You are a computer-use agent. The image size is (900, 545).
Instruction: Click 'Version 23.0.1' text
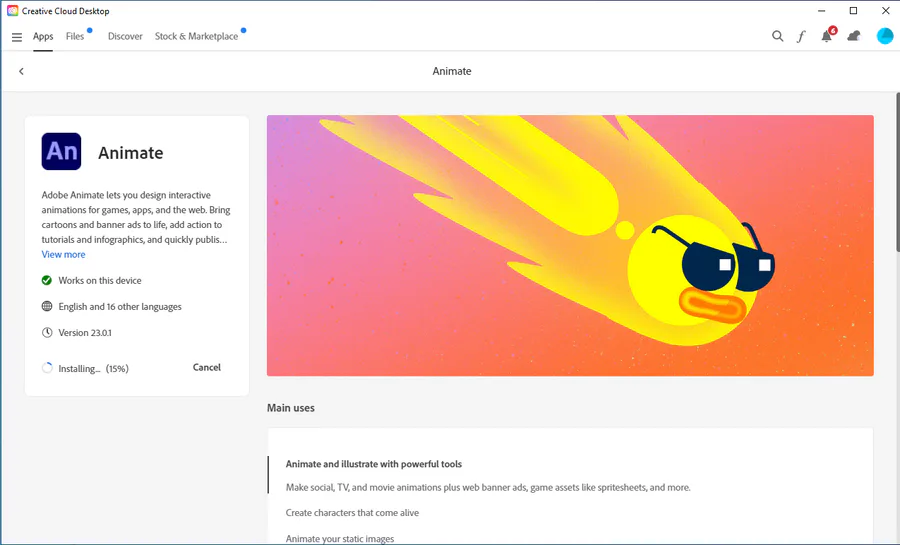85,333
